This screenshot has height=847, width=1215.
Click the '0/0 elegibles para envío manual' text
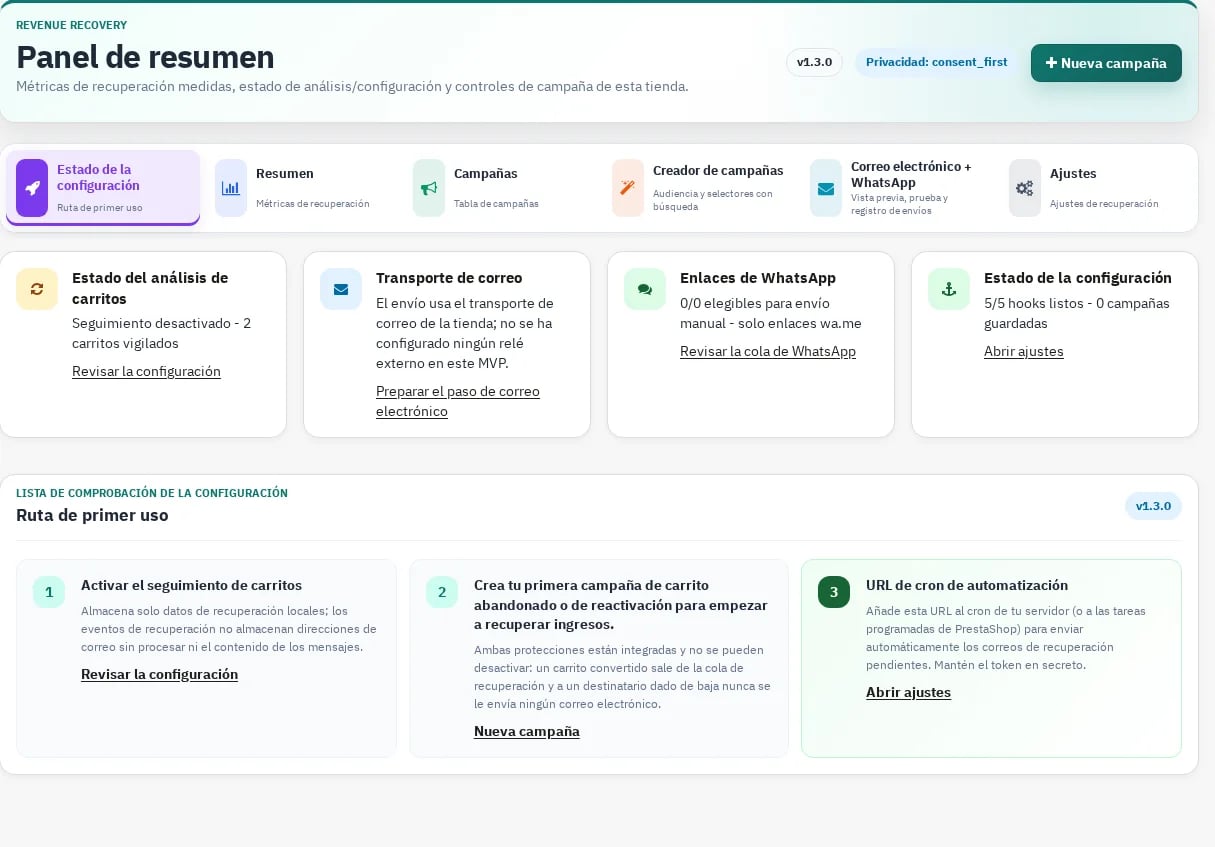coord(770,313)
